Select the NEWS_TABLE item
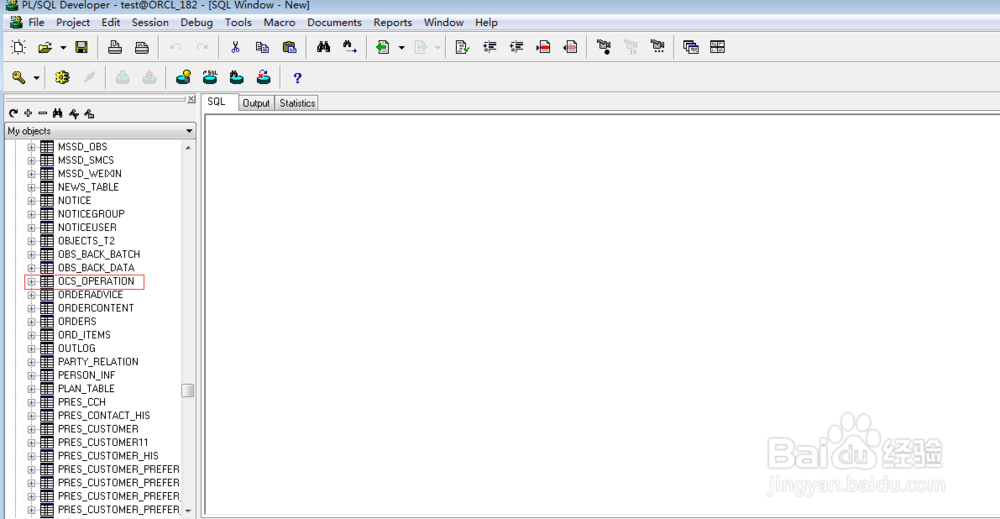This screenshot has height=519, width=1000. tap(88, 187)
